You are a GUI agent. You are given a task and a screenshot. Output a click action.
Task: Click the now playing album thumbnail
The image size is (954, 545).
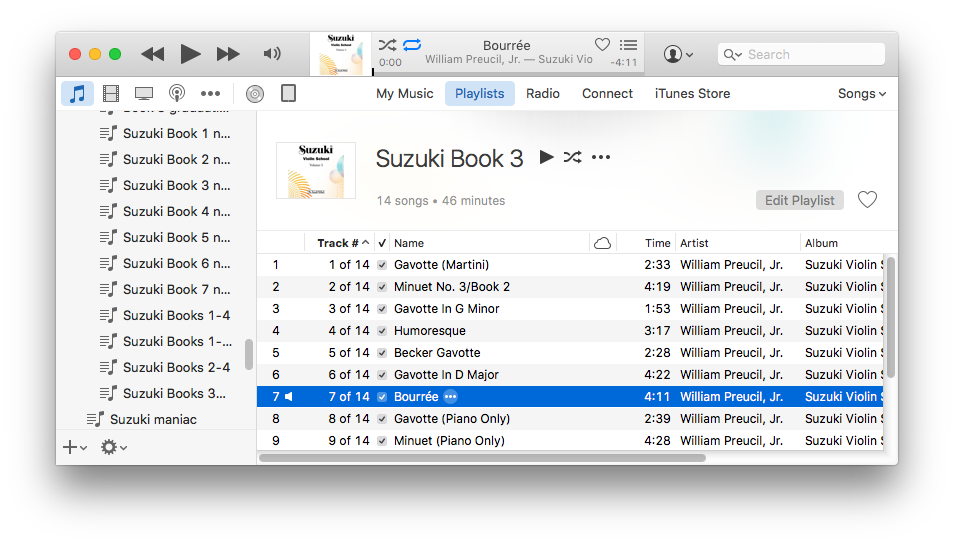coord(341,54)
